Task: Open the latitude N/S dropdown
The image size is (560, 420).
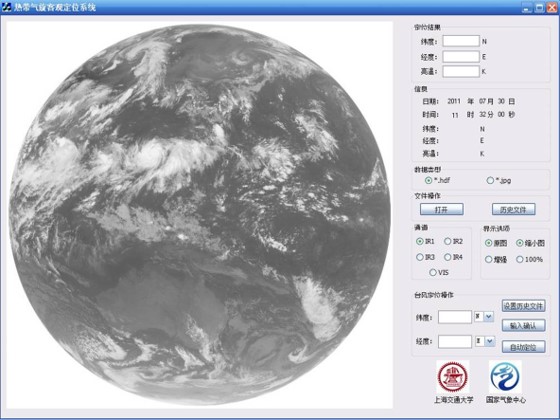Action: [x=489, y=316]
